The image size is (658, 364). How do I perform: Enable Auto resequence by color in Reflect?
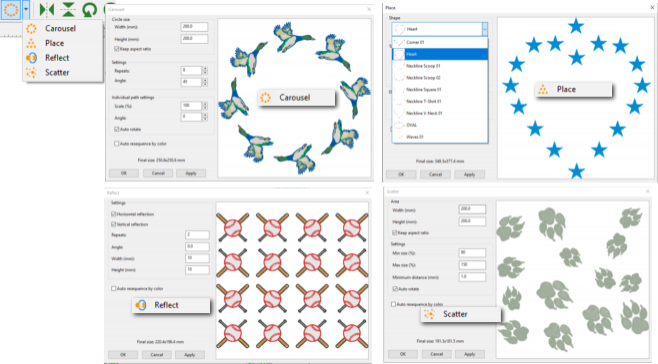coord(114,288)
